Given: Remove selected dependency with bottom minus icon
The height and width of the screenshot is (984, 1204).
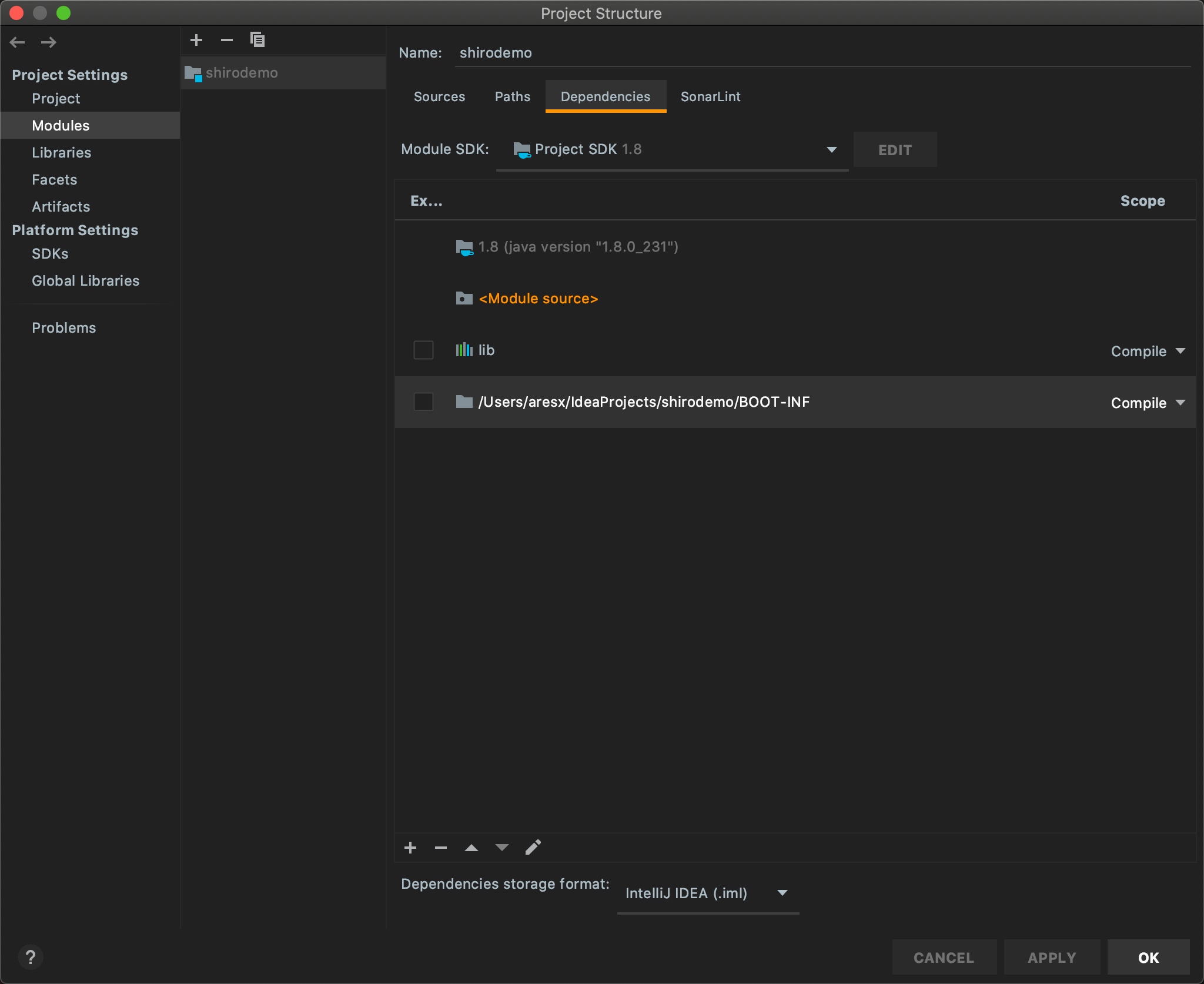Looking at the screenshot, I should click(441, 848).
